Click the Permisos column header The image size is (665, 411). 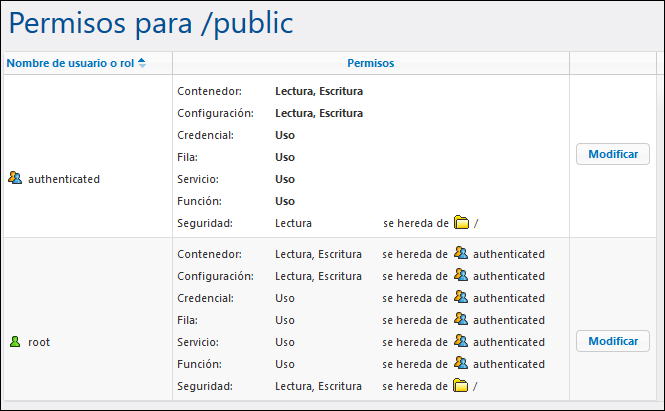370,63
